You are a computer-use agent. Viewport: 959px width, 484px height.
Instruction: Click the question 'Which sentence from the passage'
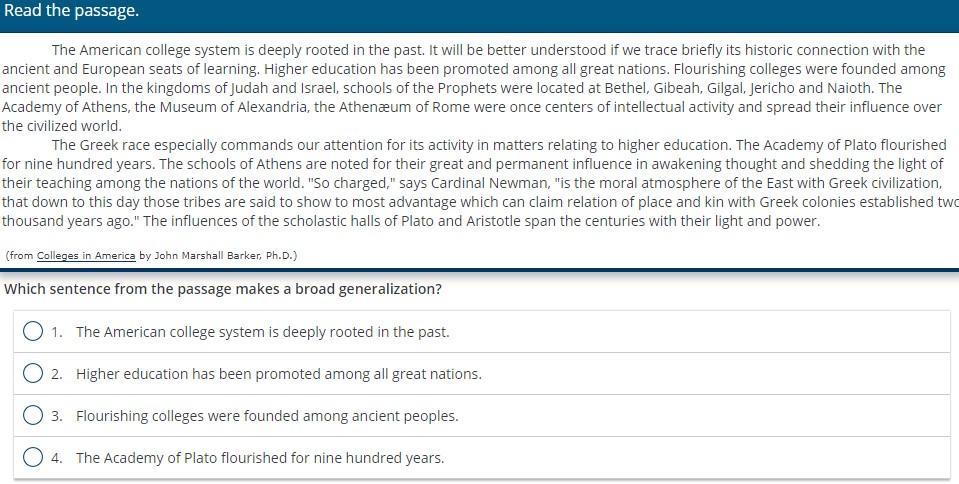coord(223,289)
